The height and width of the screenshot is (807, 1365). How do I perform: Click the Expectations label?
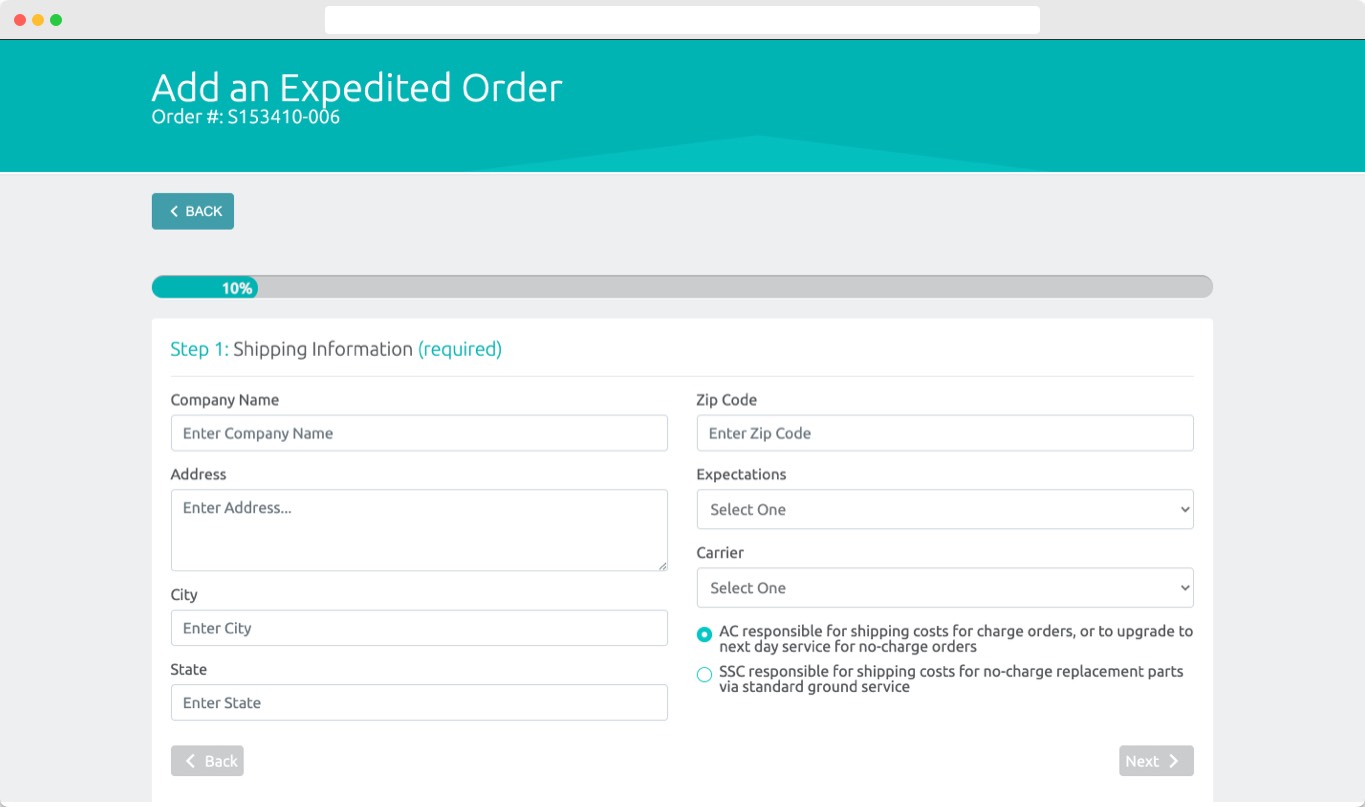(x=742, y=474)
